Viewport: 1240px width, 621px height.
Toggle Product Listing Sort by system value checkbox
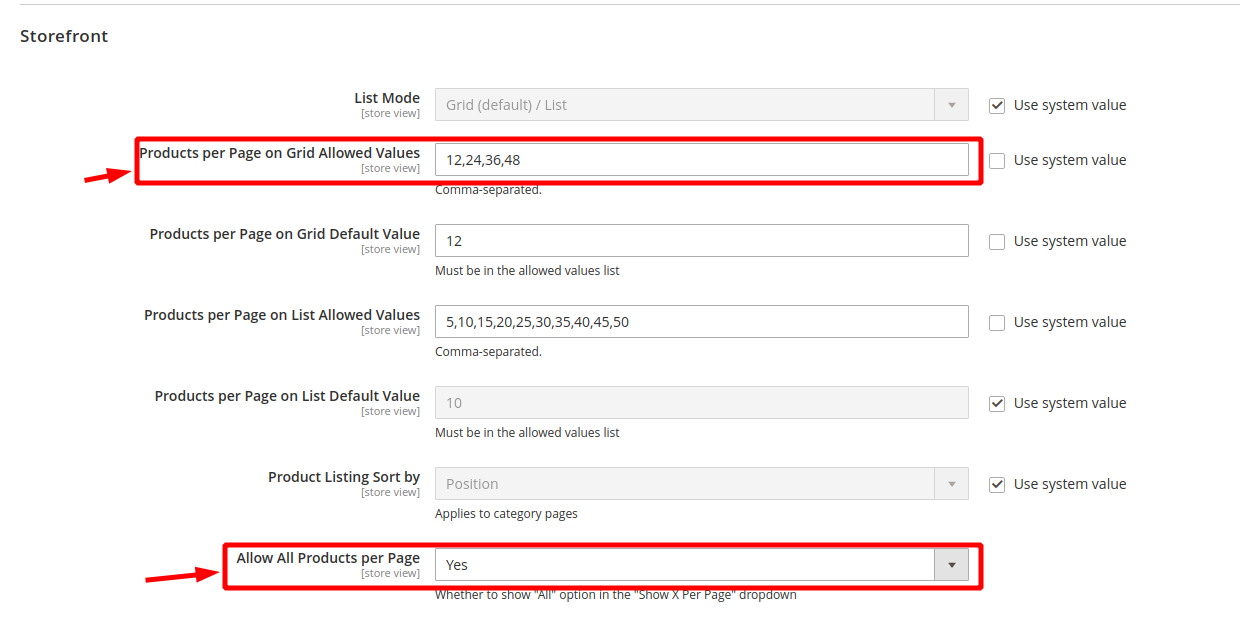(x=997, y=484)
